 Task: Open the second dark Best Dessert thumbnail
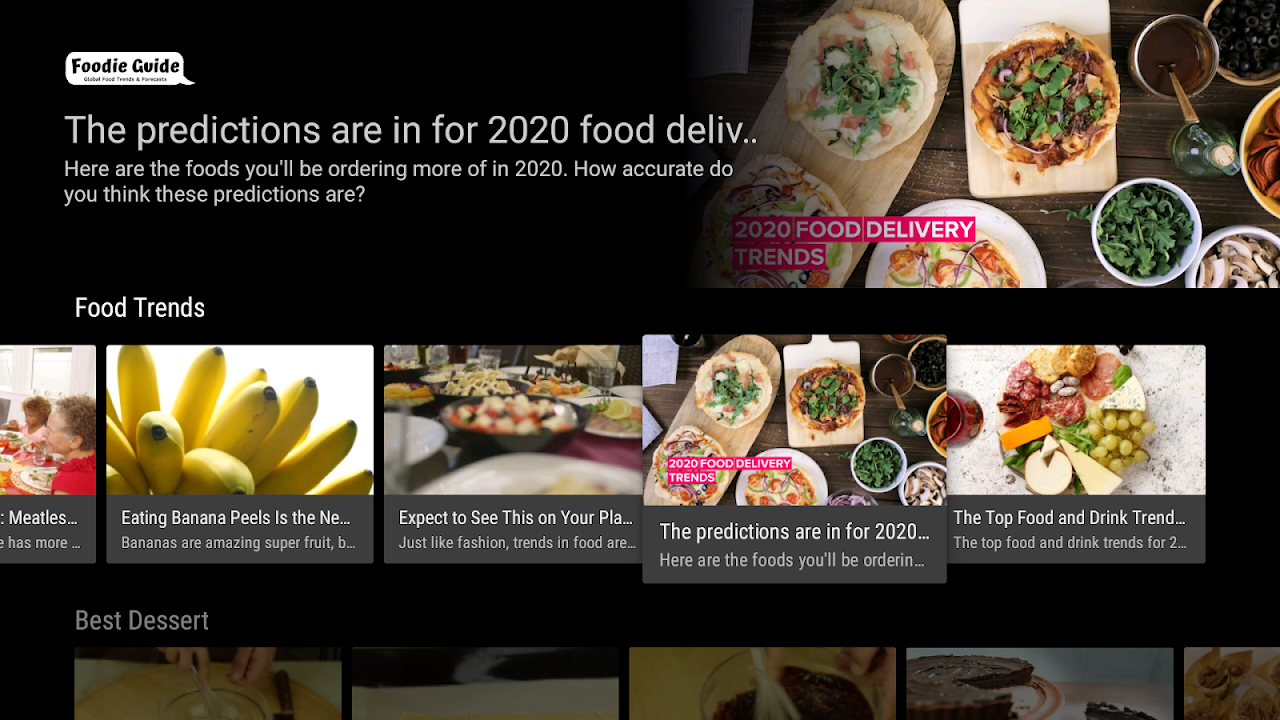(485, 684)
